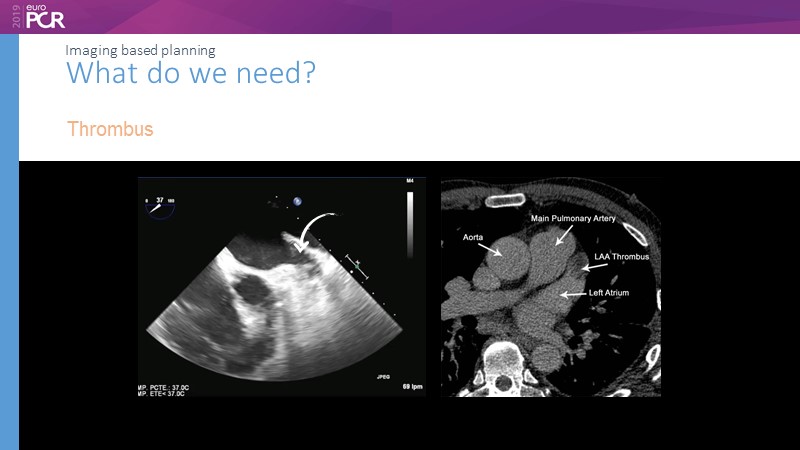Viewport: 800px width, 450px height.
Task: Click the euroPCR logo
Action: 38,16
